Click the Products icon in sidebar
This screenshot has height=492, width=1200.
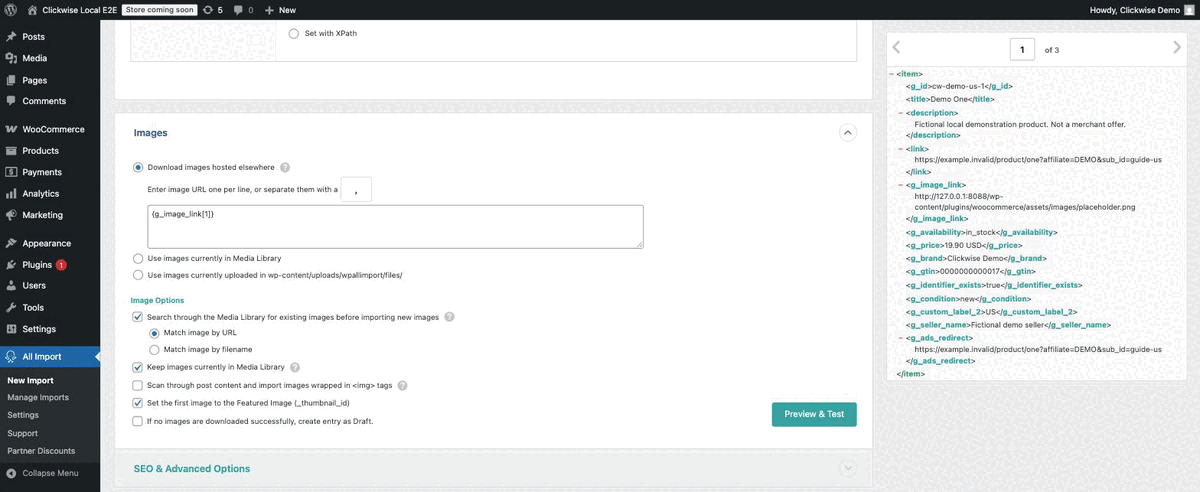click(x=11, y=151)
